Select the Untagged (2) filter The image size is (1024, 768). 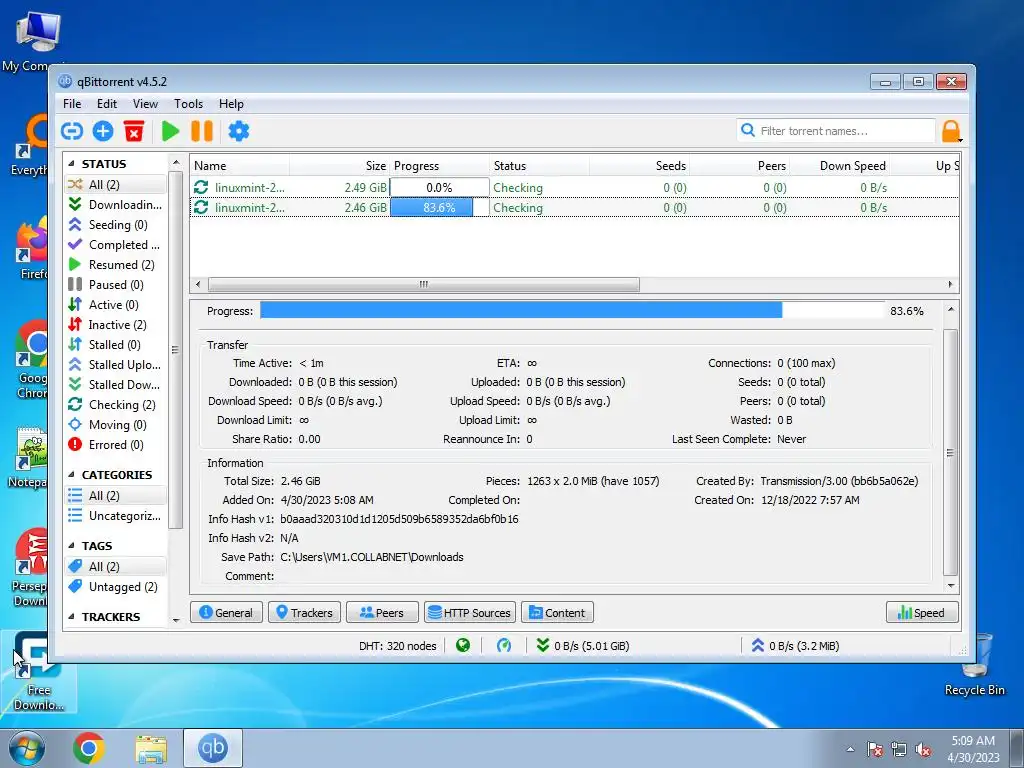coord(116,586)
